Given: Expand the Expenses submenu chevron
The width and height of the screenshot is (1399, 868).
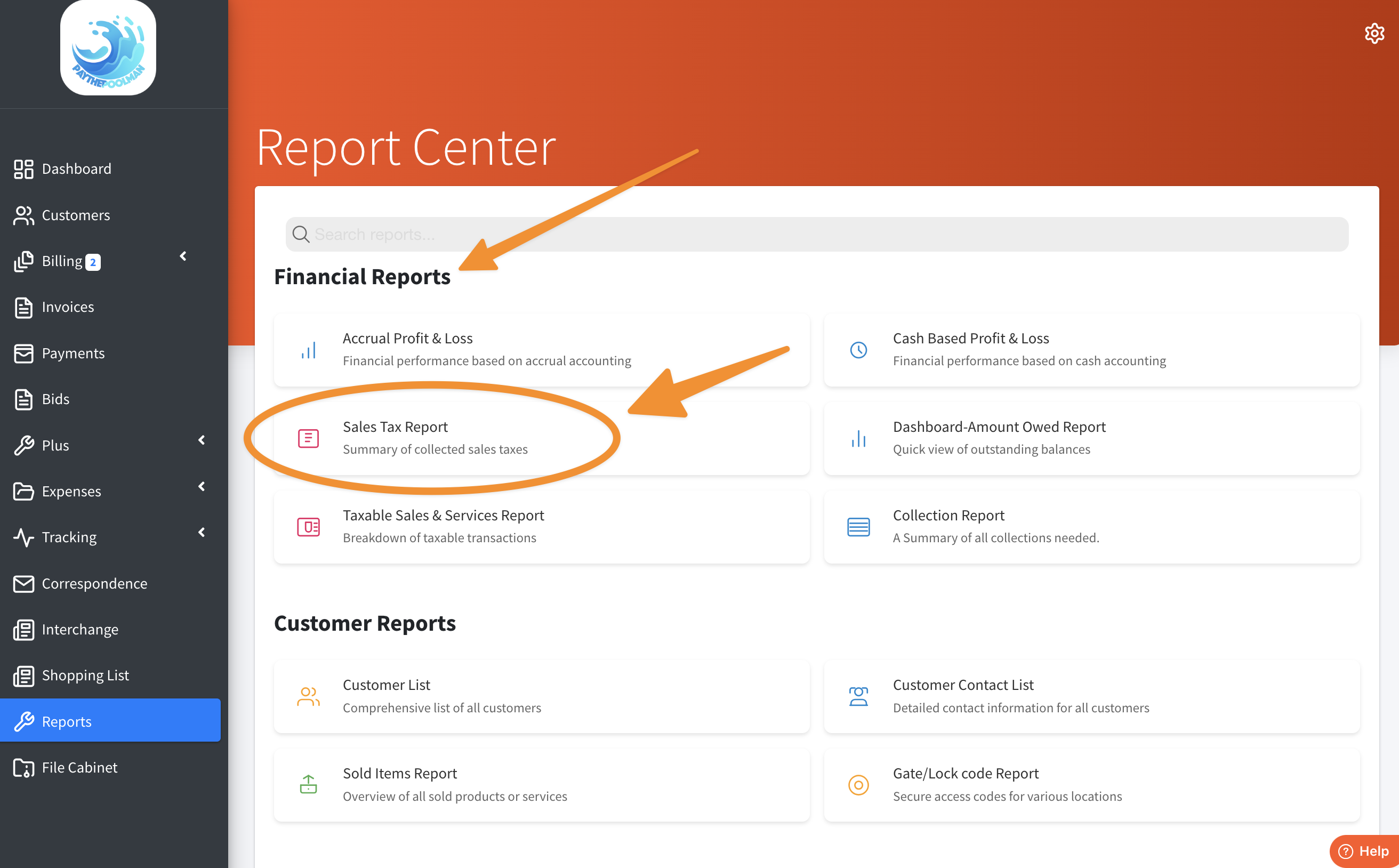Looking at the screenshot, I should tap(202, 487).
